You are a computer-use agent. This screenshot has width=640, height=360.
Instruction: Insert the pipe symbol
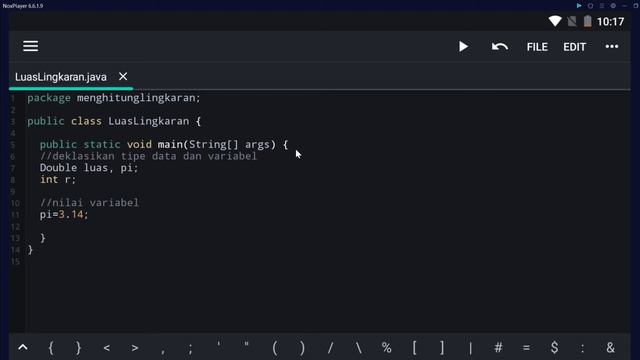coord(470,348)
